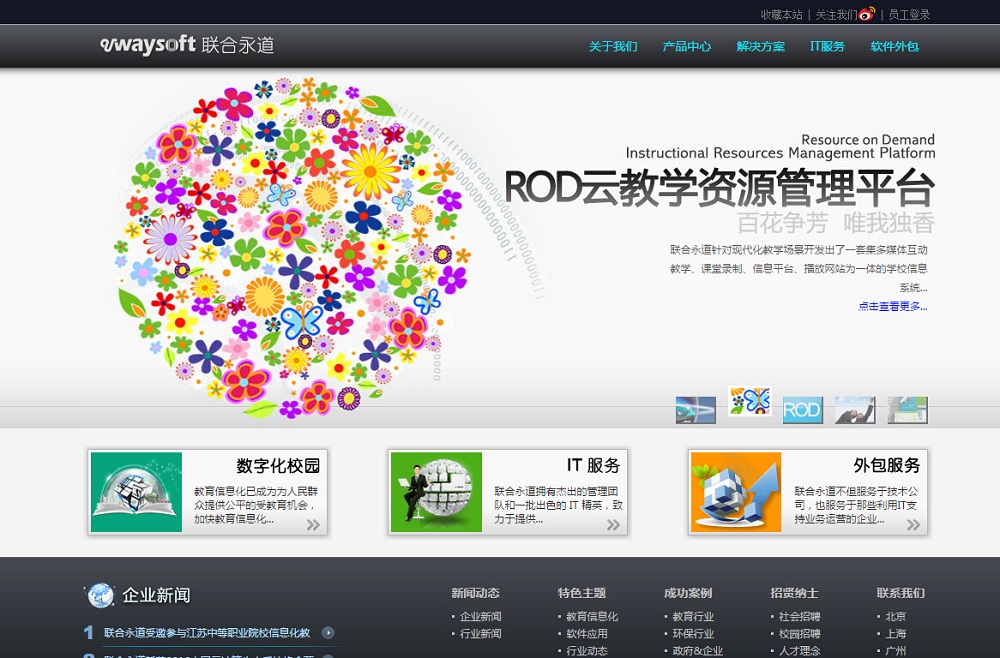Click footer link 校园招聘
Screen dimensions: 1000x658
[x=800, y=634]
